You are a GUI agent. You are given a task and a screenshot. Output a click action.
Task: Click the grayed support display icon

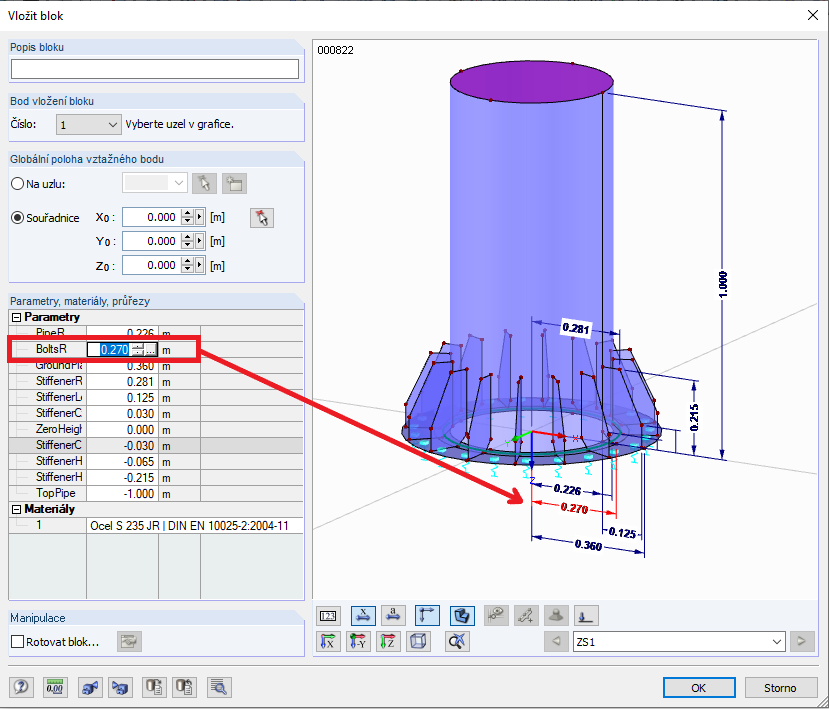(x=556, y=616)
